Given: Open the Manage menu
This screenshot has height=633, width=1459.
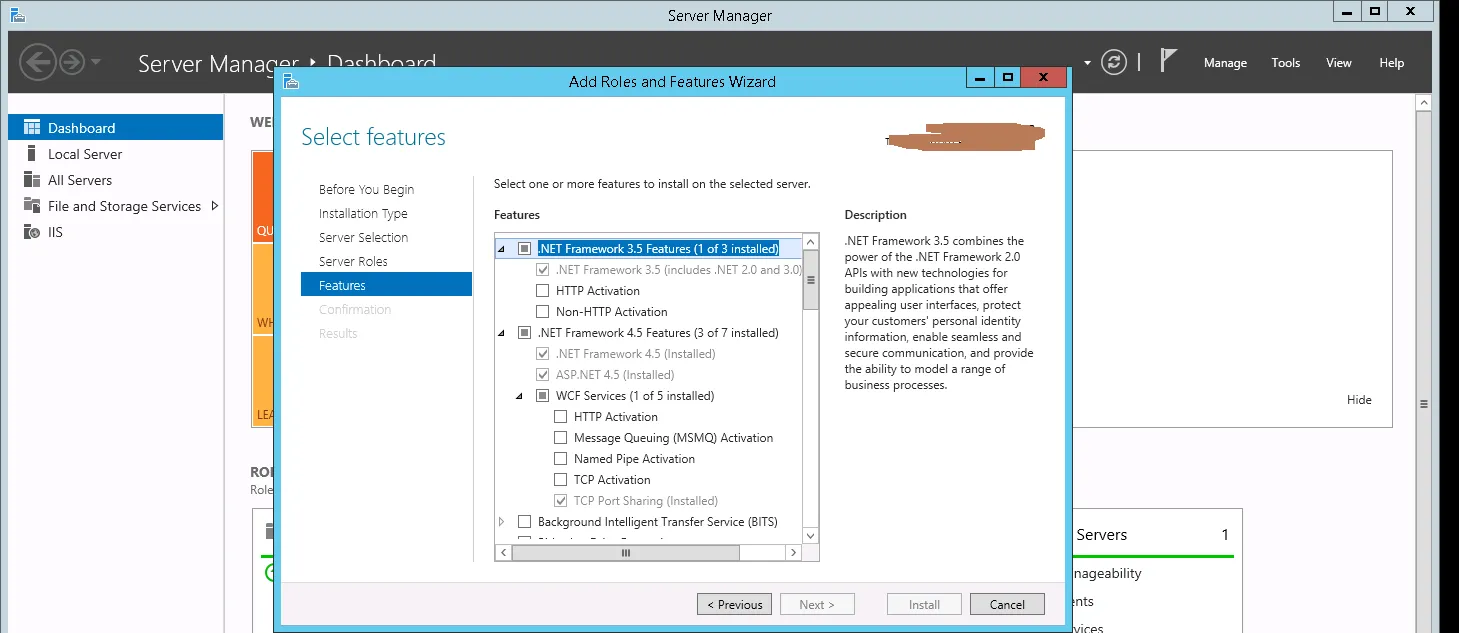Looking at the screenshot, I should pos(1225,62).
